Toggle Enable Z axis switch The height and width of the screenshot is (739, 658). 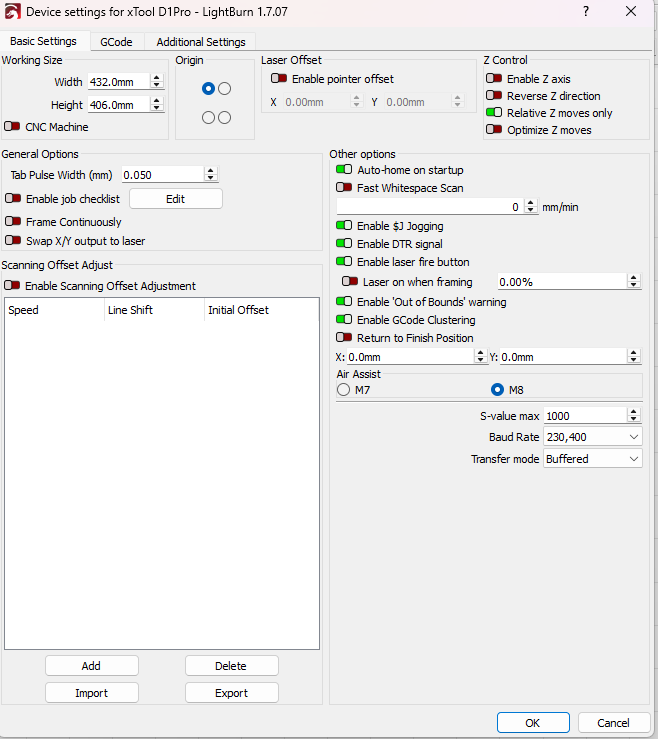tap(494, 78)
